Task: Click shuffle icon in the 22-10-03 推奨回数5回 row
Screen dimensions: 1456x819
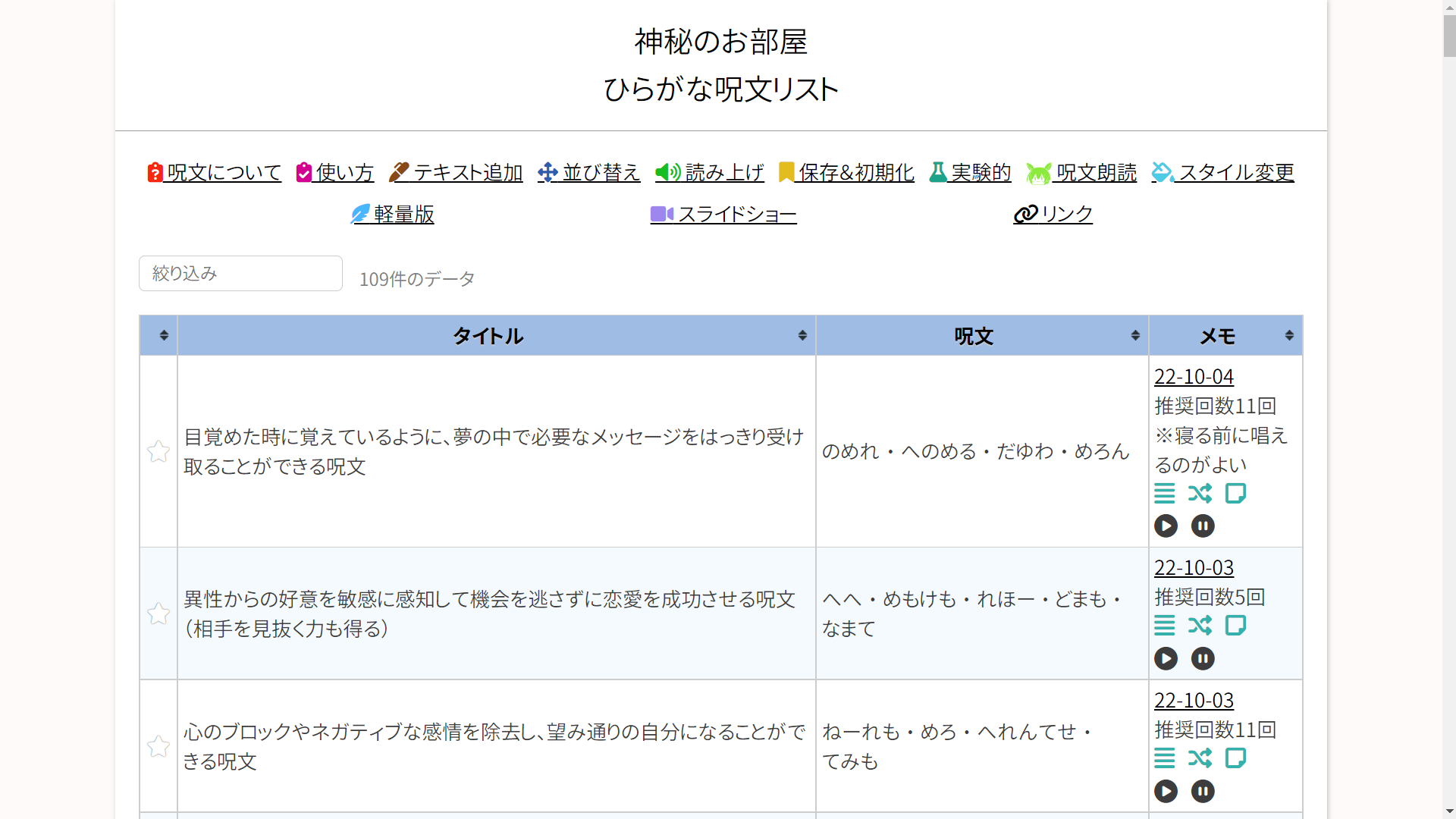Action: [1200, 626]
